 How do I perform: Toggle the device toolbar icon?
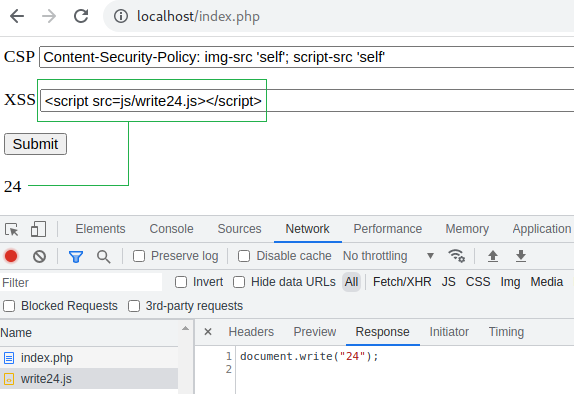38,229
